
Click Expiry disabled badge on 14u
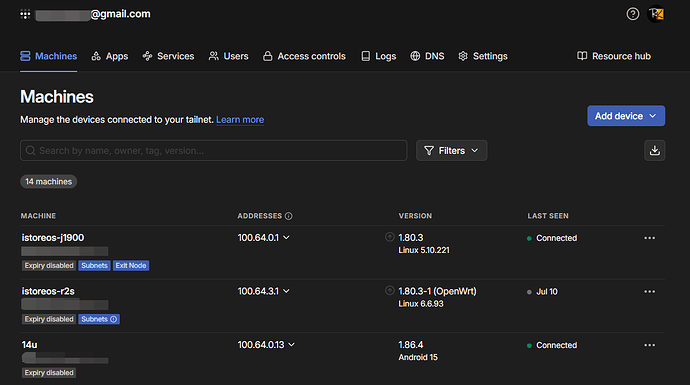[49, 373]
